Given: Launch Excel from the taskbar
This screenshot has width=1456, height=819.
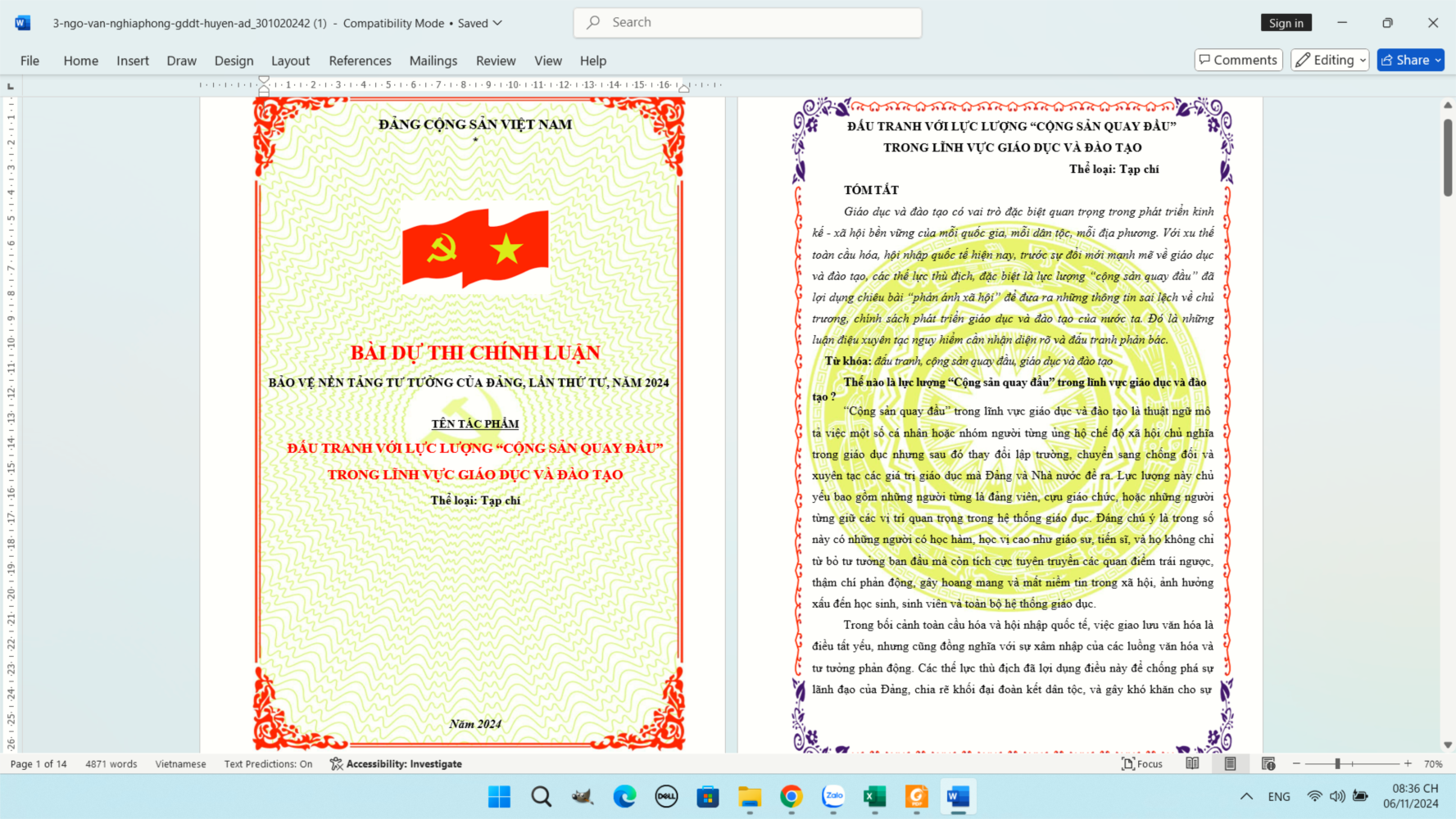Looking at the screenshot, I should [874, 796].
